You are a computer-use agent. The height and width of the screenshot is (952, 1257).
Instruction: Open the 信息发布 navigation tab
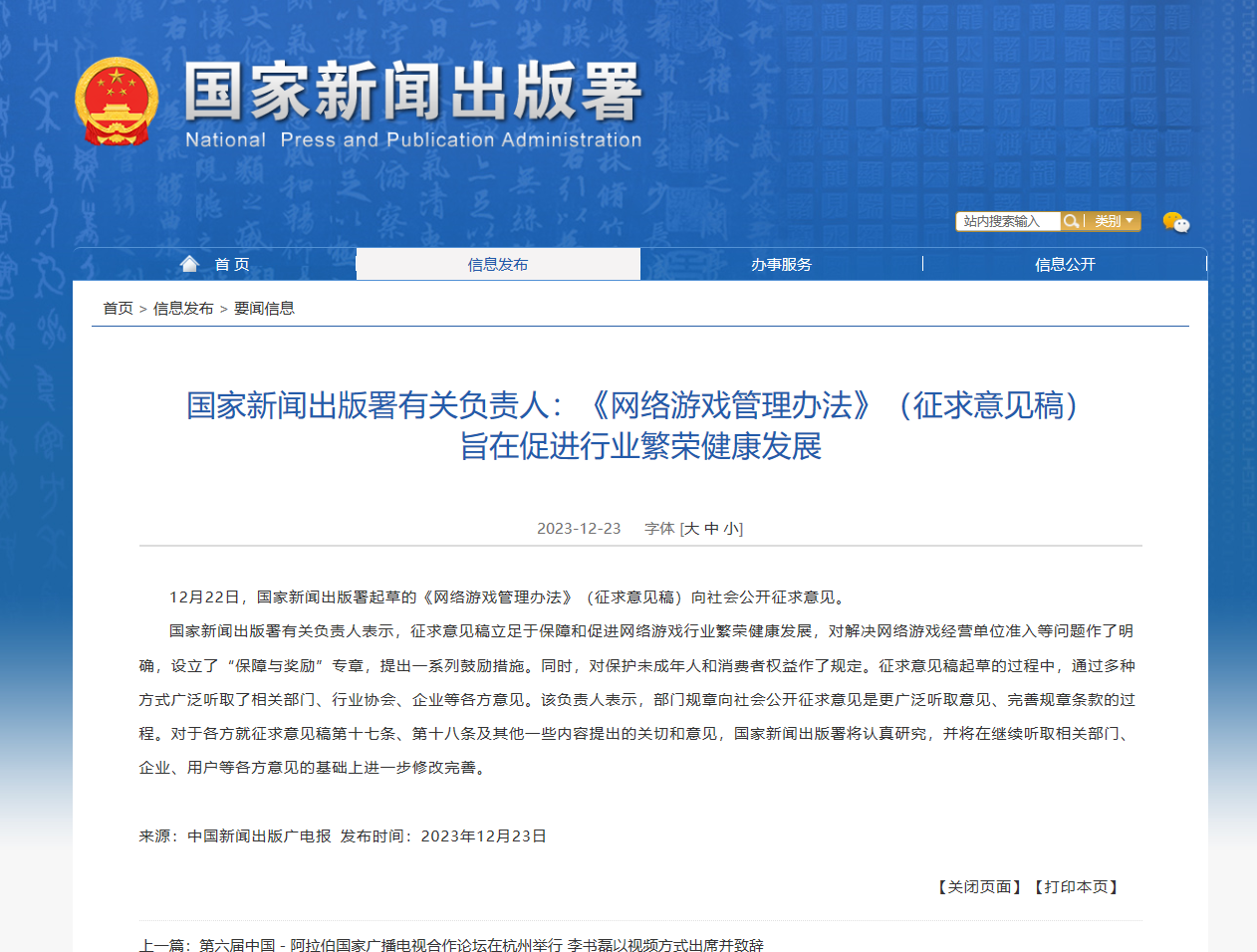[x=498, y=264]
